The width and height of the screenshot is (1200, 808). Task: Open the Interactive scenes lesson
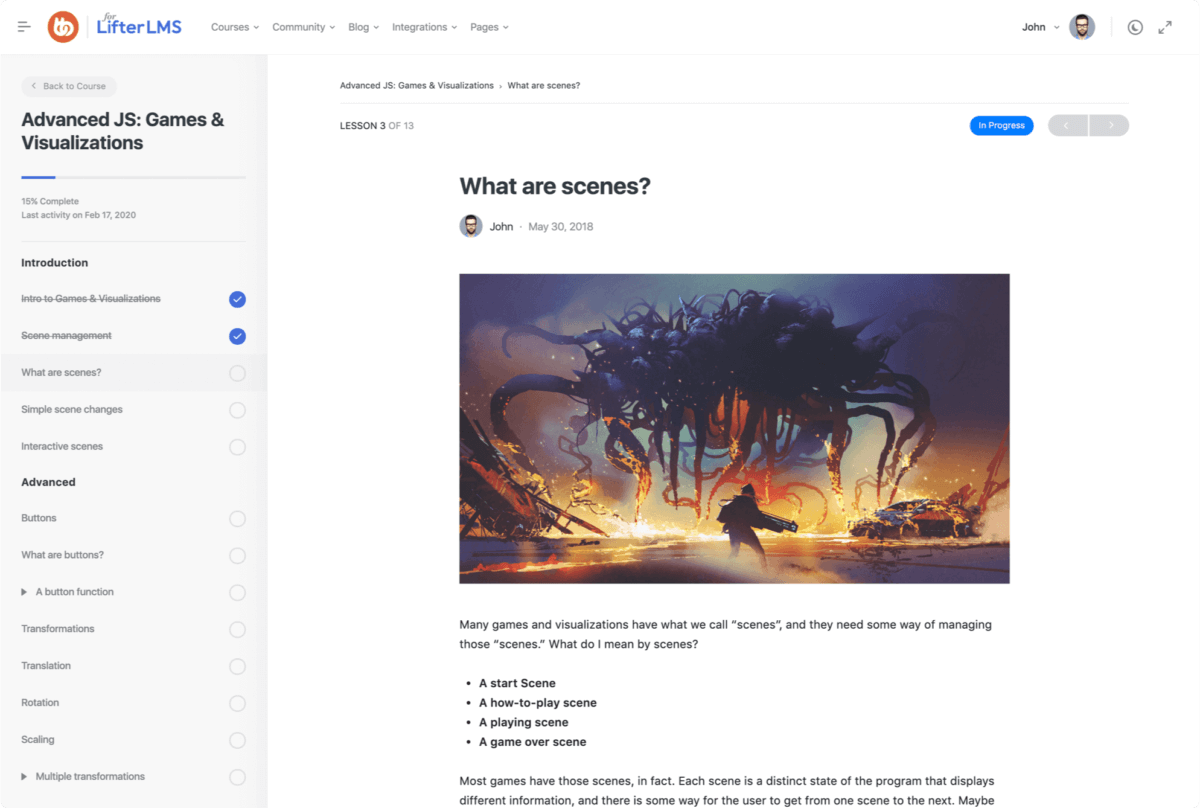coord(62,447)
